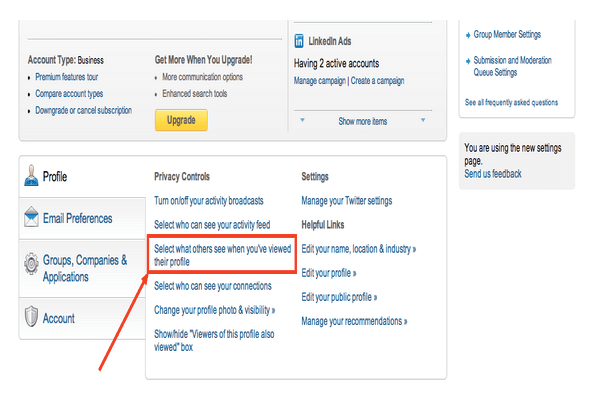Select what others see when you've viewed their profile
607x407 pixels.
(222, 255)
